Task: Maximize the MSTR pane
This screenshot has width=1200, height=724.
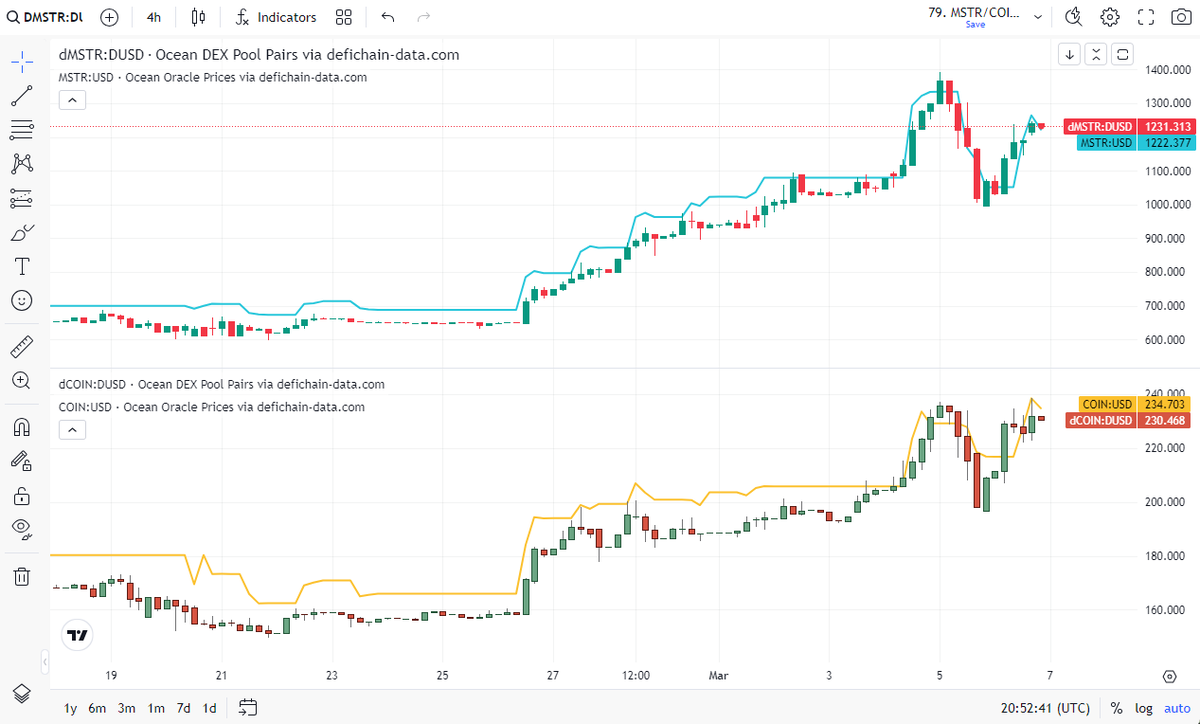Action: tap(1123, 54)
